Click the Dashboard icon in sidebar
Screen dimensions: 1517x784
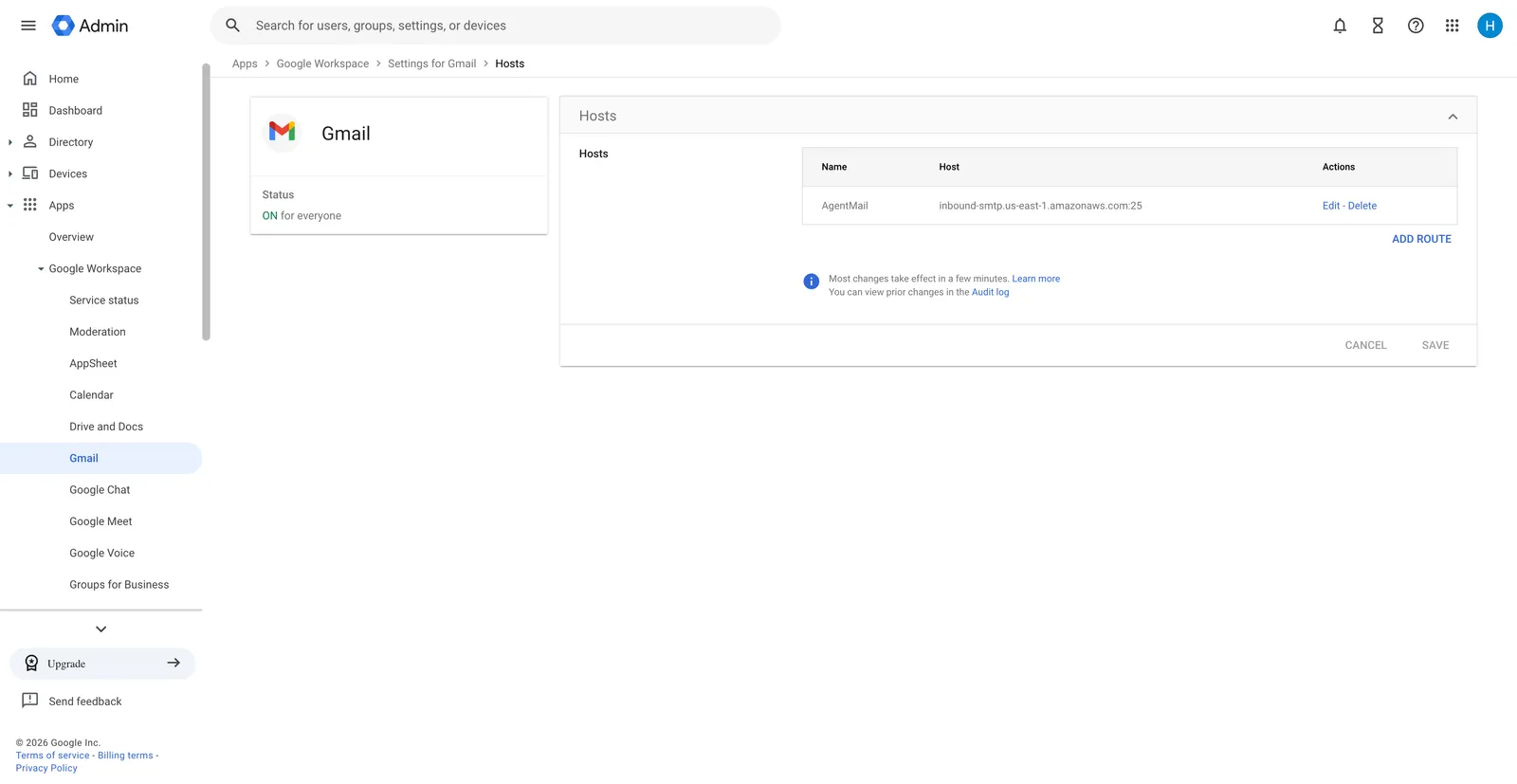(x=30, y=110)
